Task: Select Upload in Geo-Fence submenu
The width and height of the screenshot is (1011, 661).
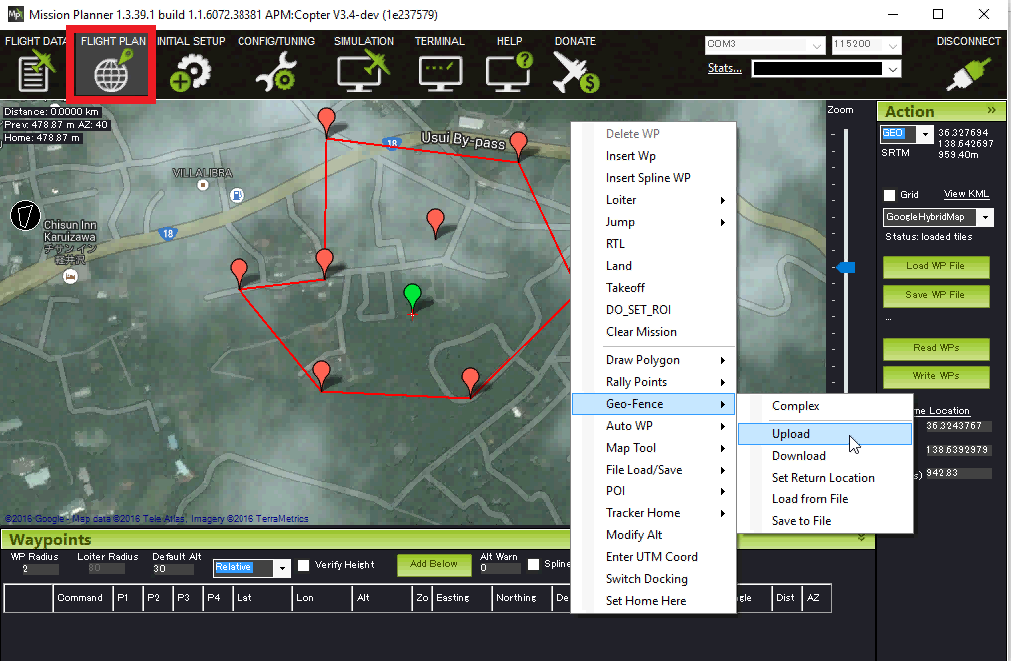Action: tap(791, 434)
